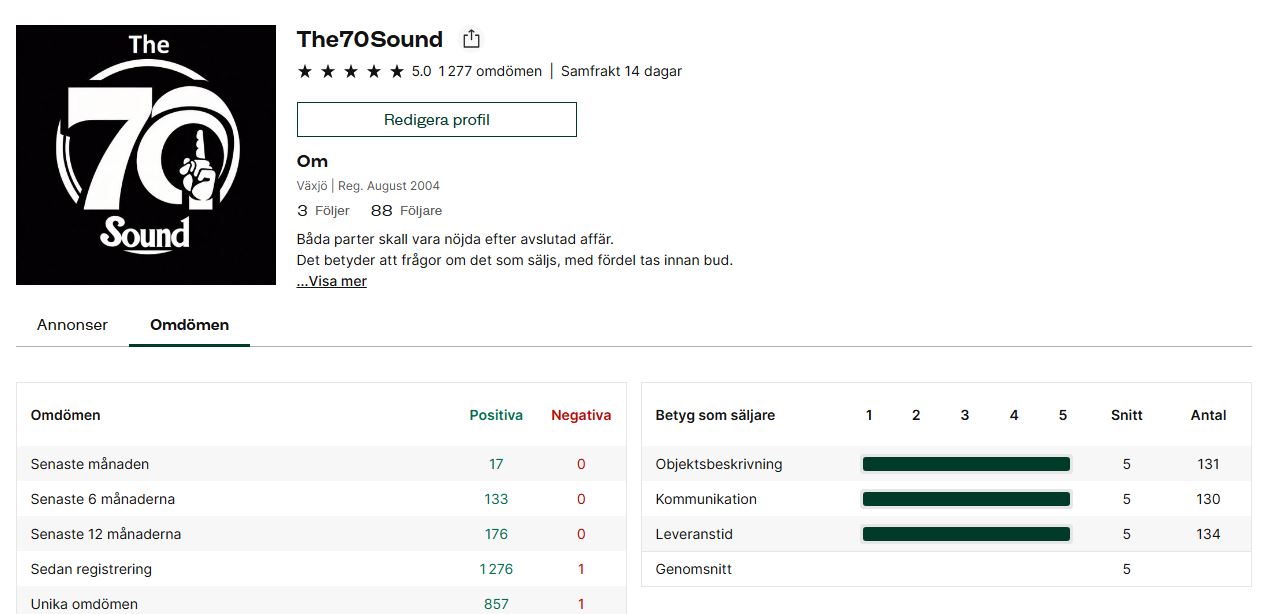
Task: Click positive count 133 for last 6 months
Action: (x=496, y=499)
